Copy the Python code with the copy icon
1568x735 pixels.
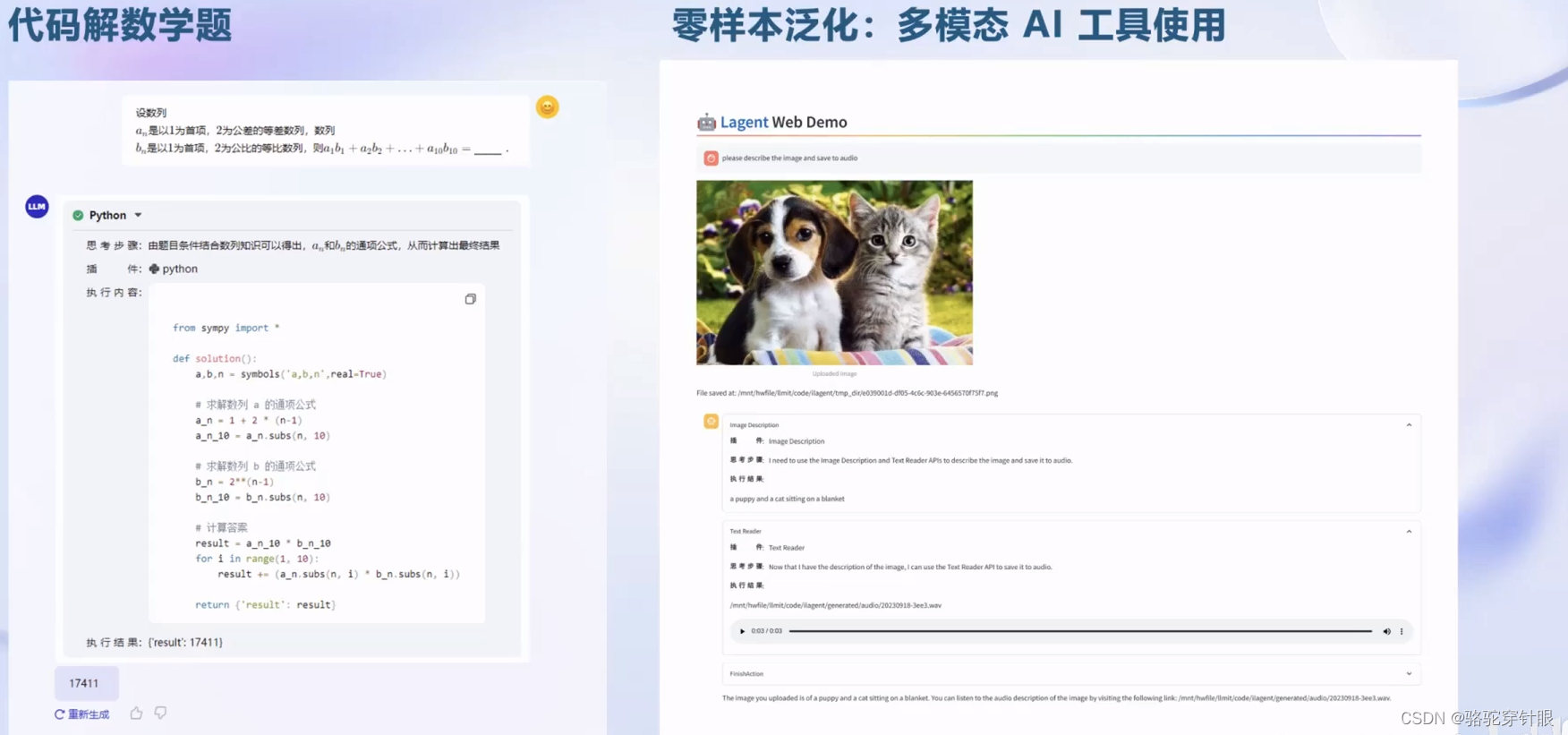[470, 299]
